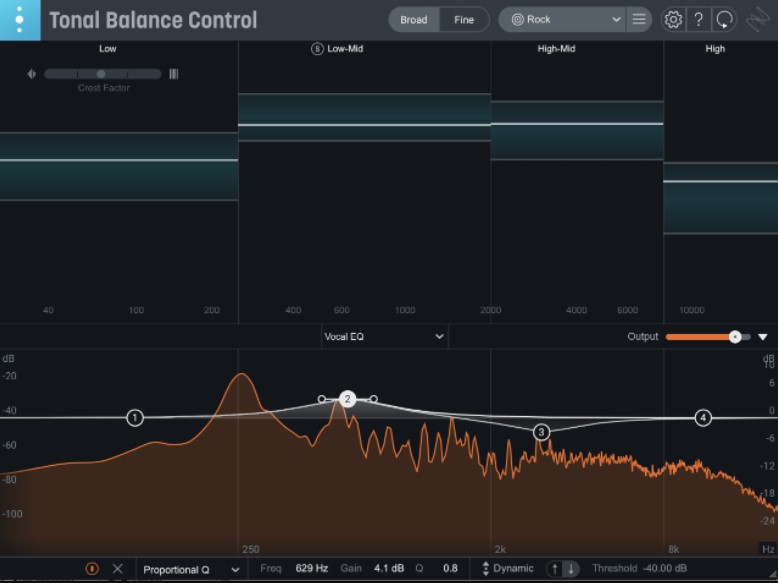The height and width of the screenshot is (583, 778).
Task: Click the Crest Factor label
Action: pos(104,88)
